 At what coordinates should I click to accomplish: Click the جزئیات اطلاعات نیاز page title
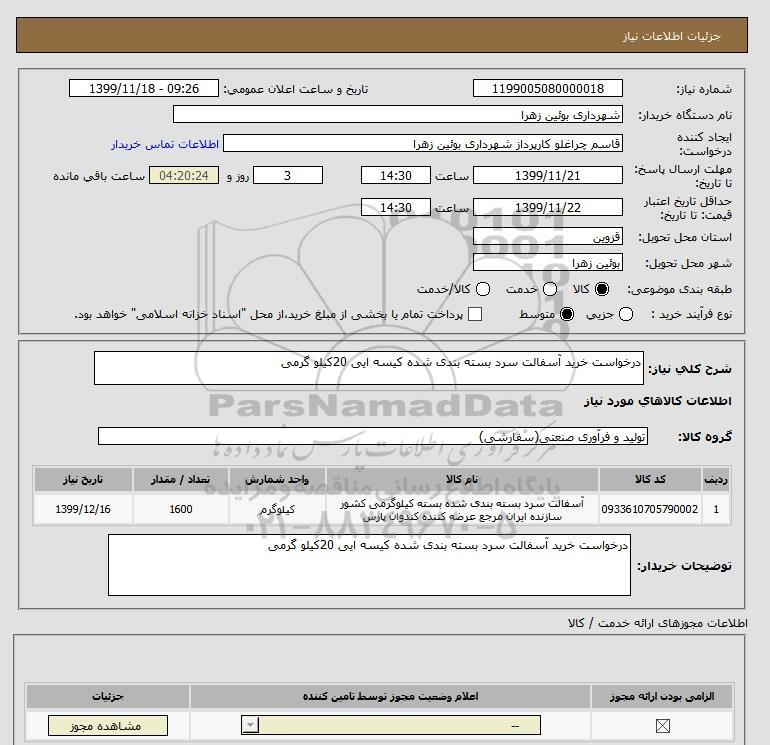671,36
